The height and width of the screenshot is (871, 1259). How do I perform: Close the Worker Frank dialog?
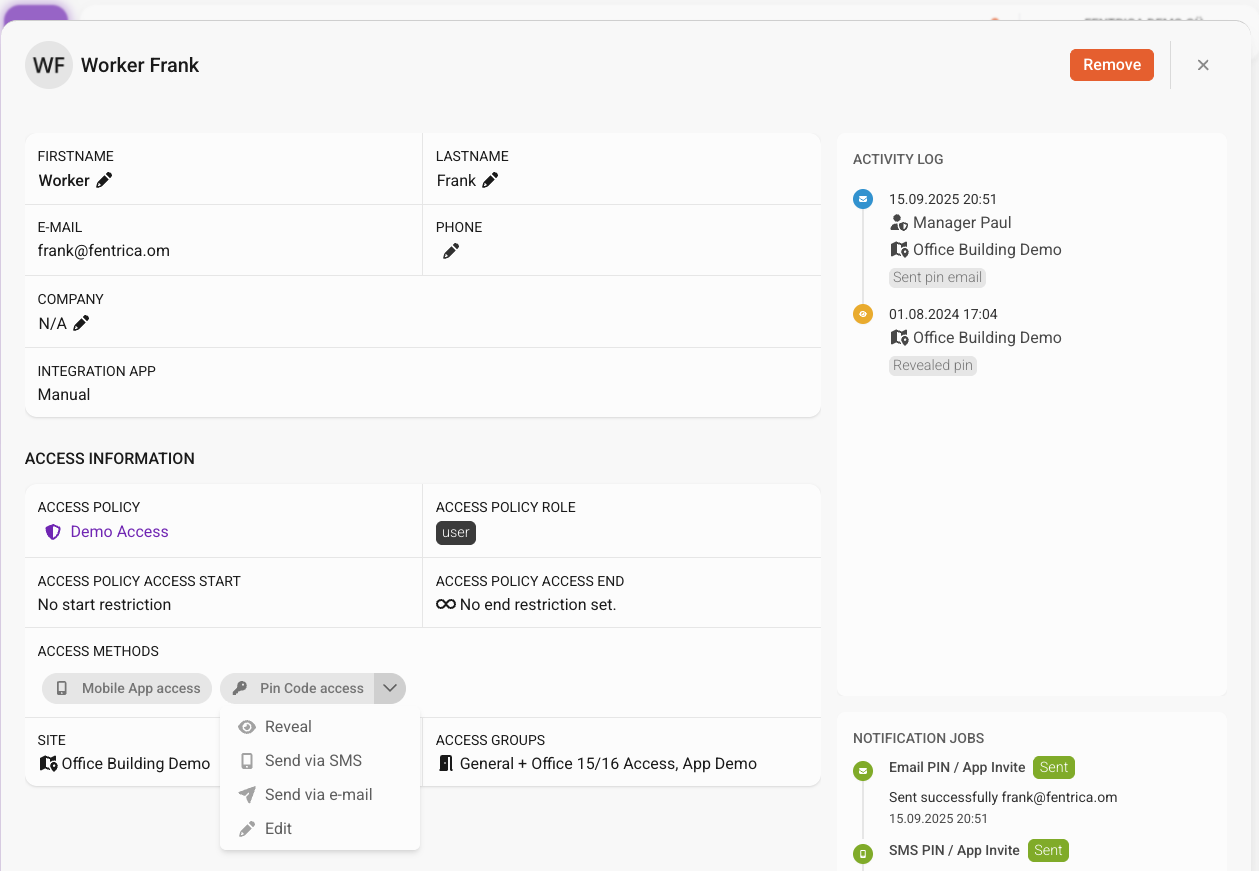click(x=1203, y=65)
